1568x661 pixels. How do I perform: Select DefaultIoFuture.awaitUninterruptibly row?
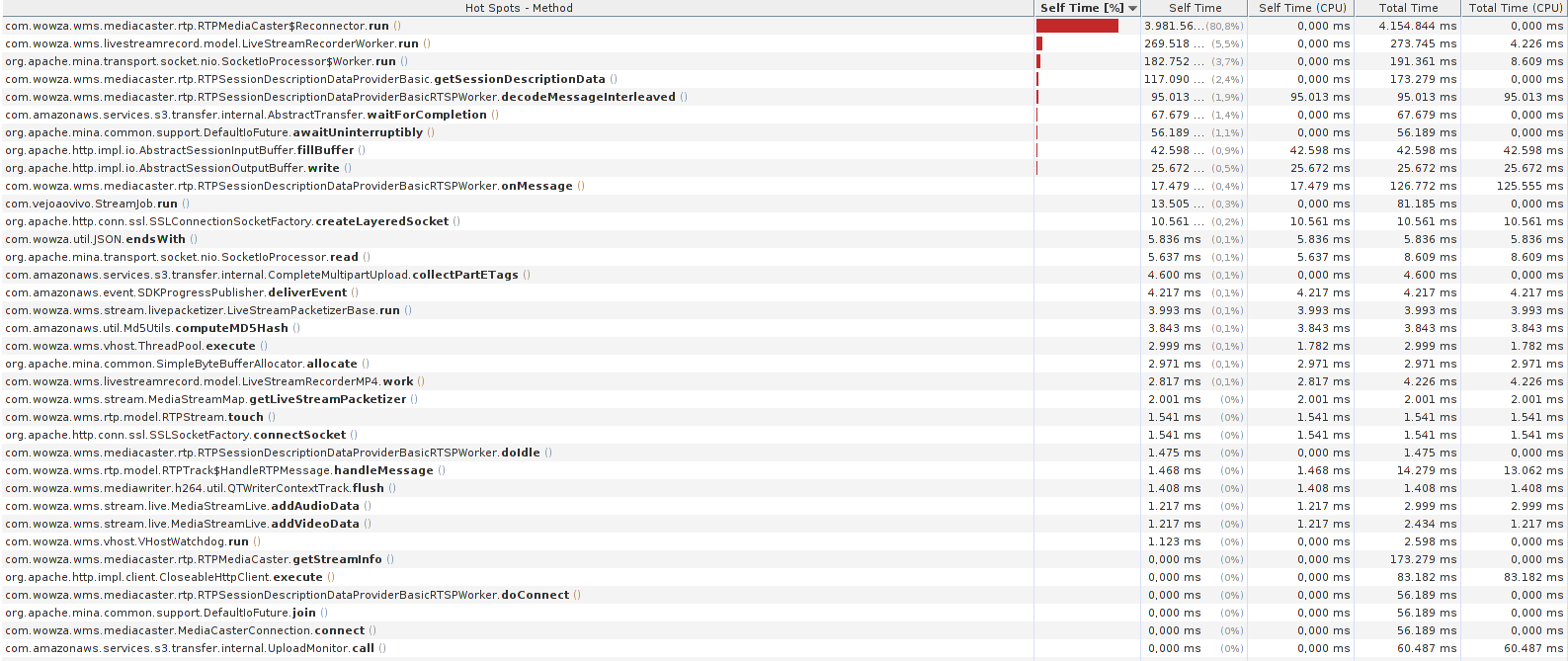[x=784, y=132]
